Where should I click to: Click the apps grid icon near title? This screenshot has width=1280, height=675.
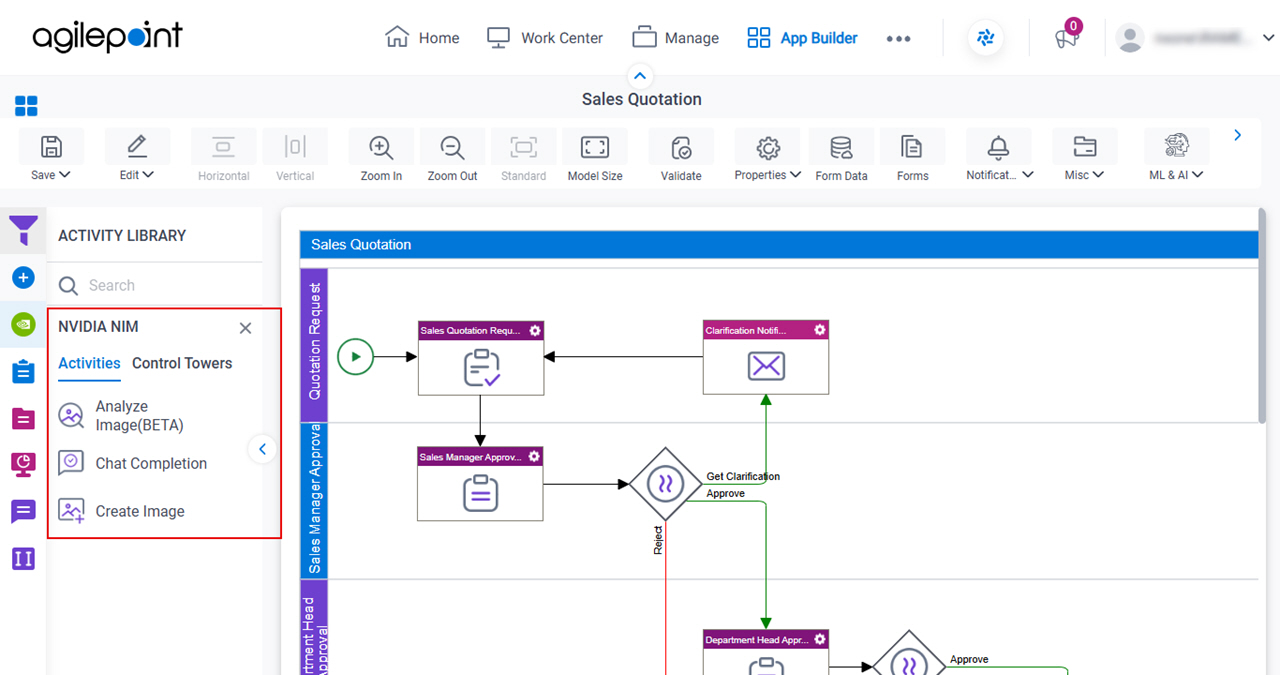(x=26, y=106)
